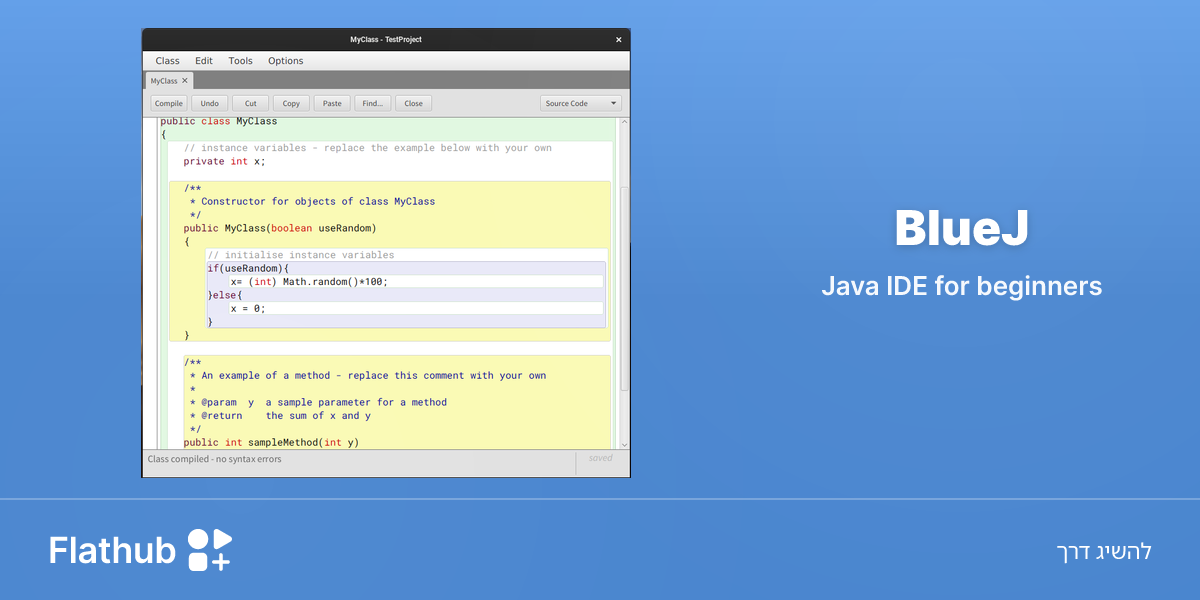Click the "Flathub" wordmark text
The height and width of the screenshot is (600, 1200).
[112, 550]
